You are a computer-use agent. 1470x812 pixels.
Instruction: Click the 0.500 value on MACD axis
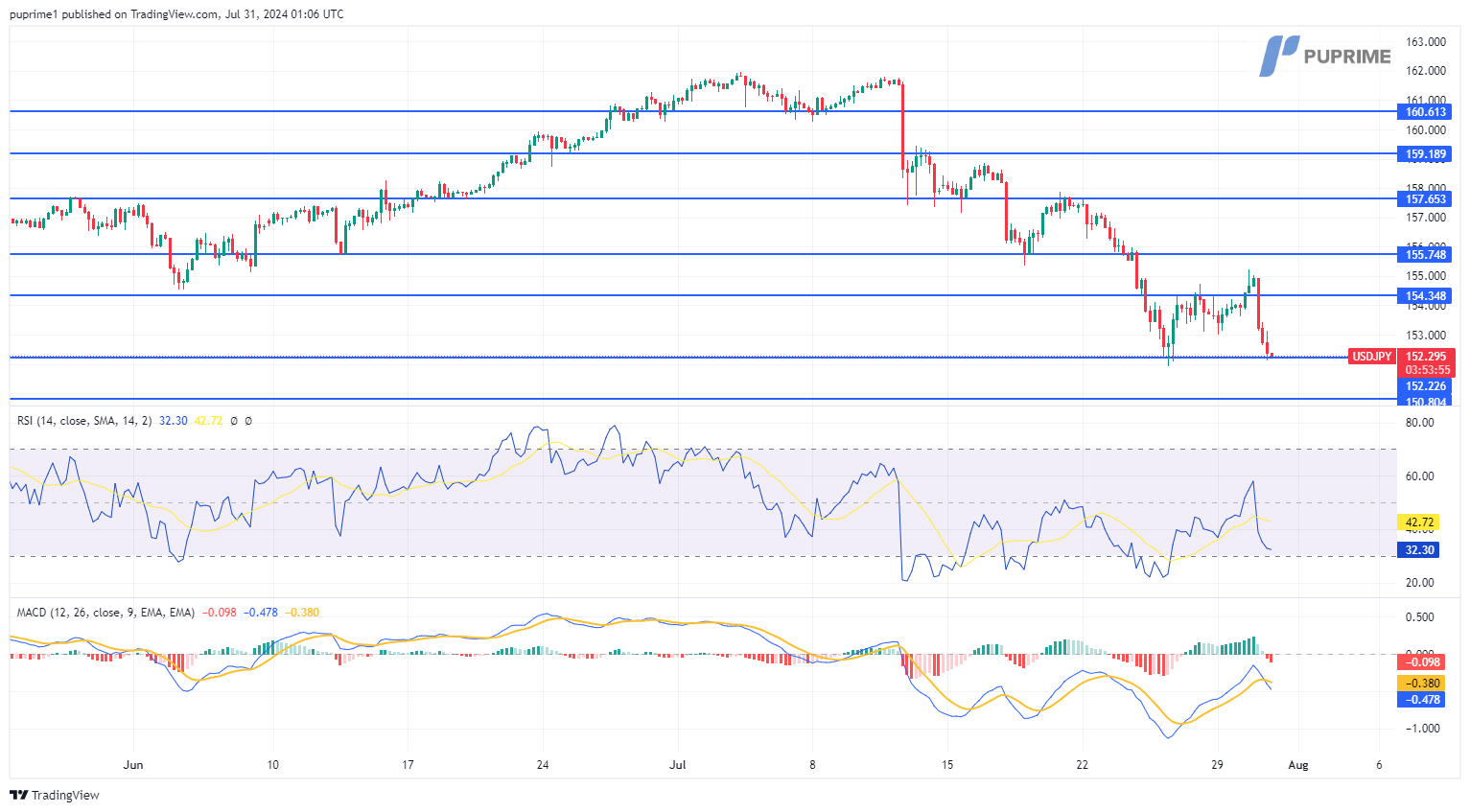point(1420,617)
